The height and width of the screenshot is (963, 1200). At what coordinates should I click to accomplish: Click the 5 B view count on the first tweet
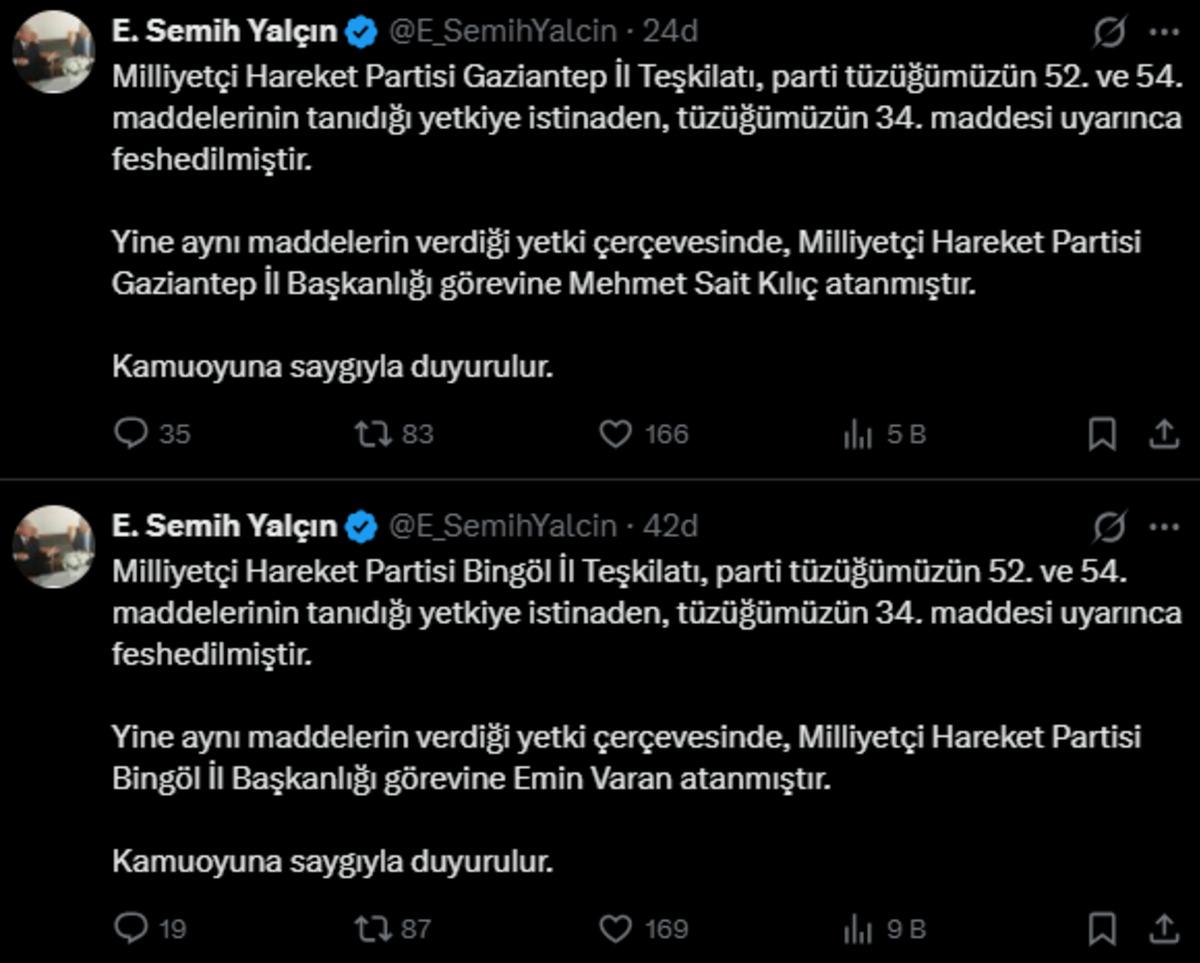click(x=890, y=434)
